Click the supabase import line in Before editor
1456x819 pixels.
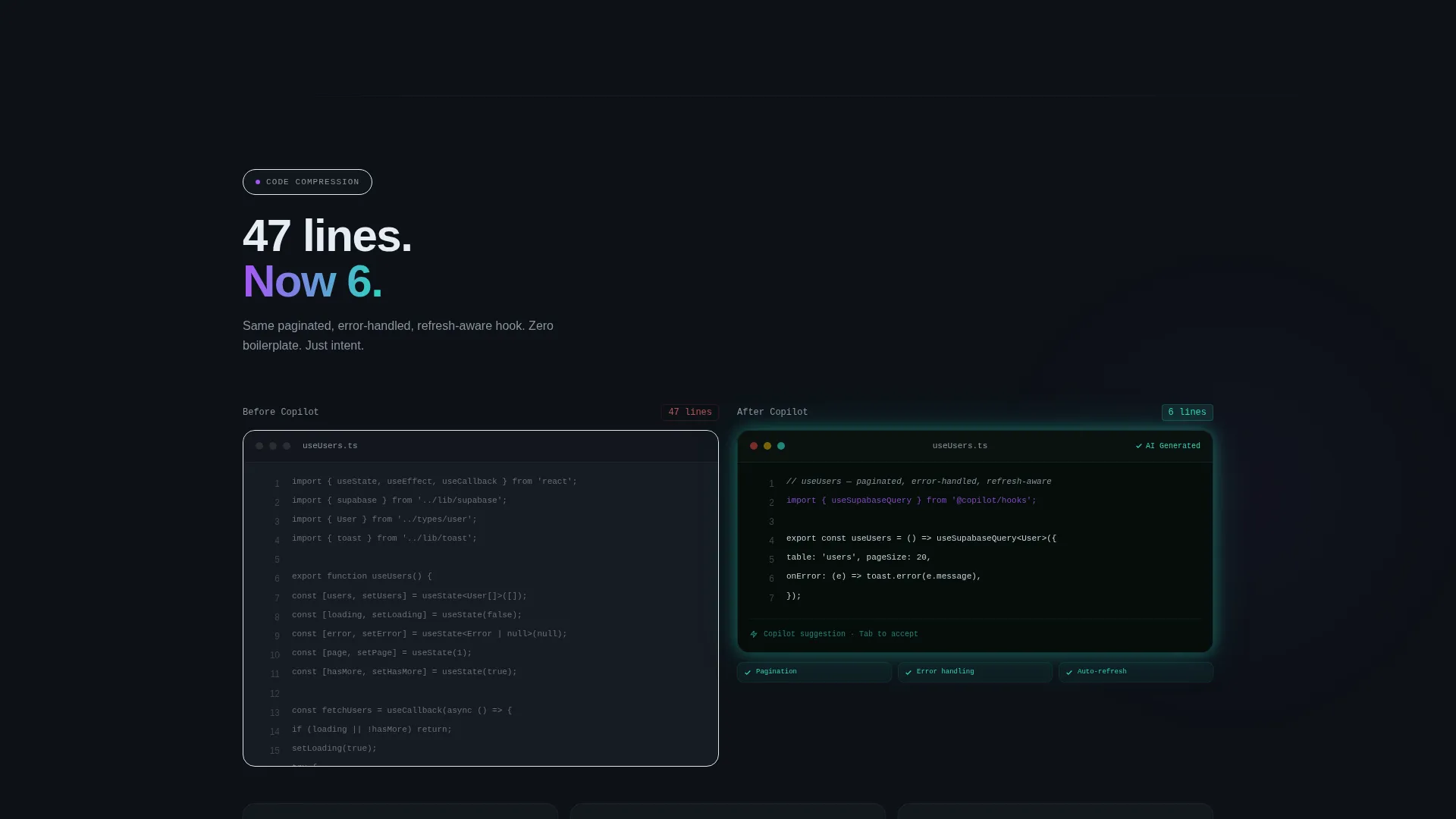coord(399,500)
